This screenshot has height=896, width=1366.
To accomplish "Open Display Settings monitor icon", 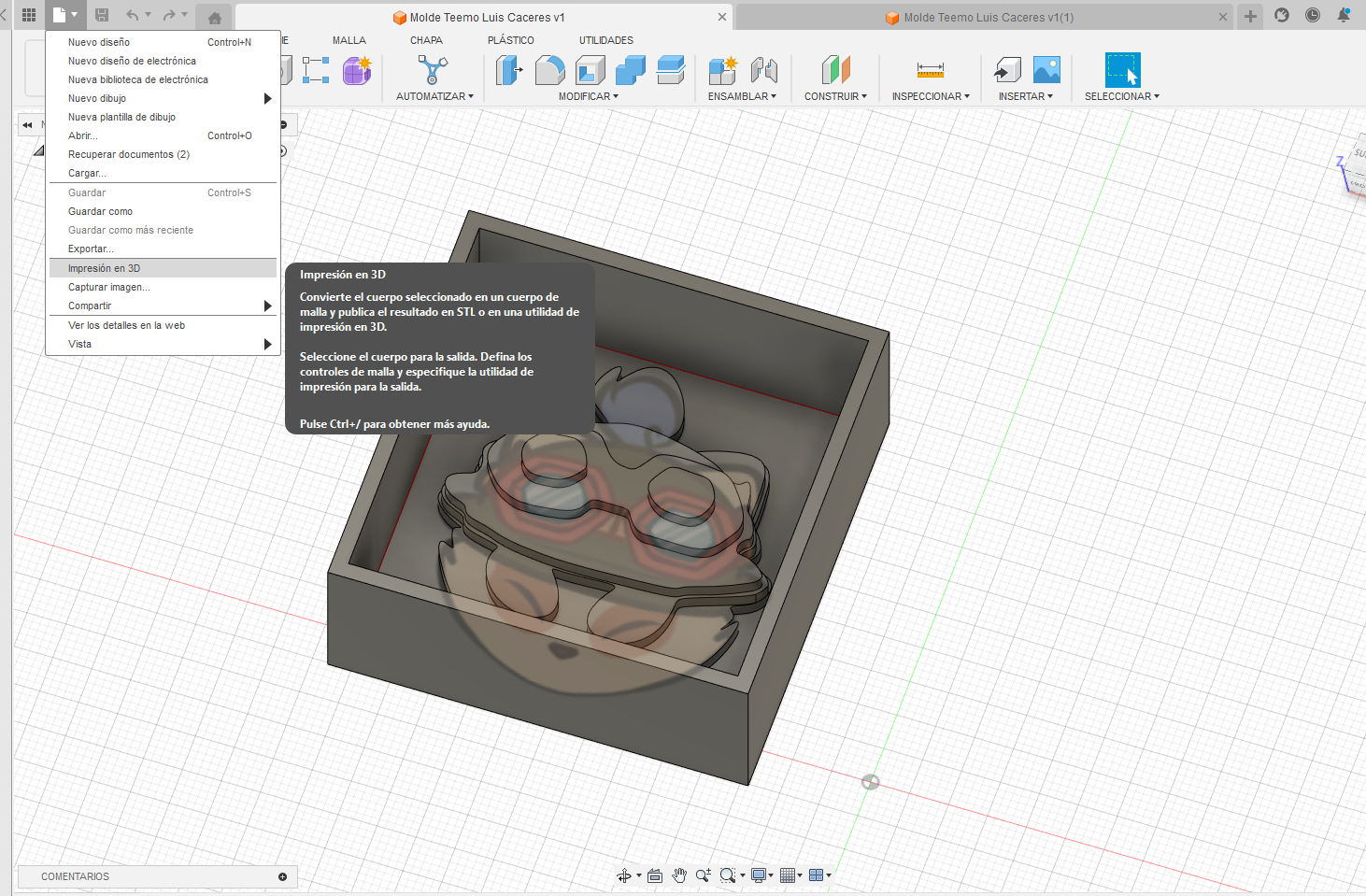I will 759,875.
